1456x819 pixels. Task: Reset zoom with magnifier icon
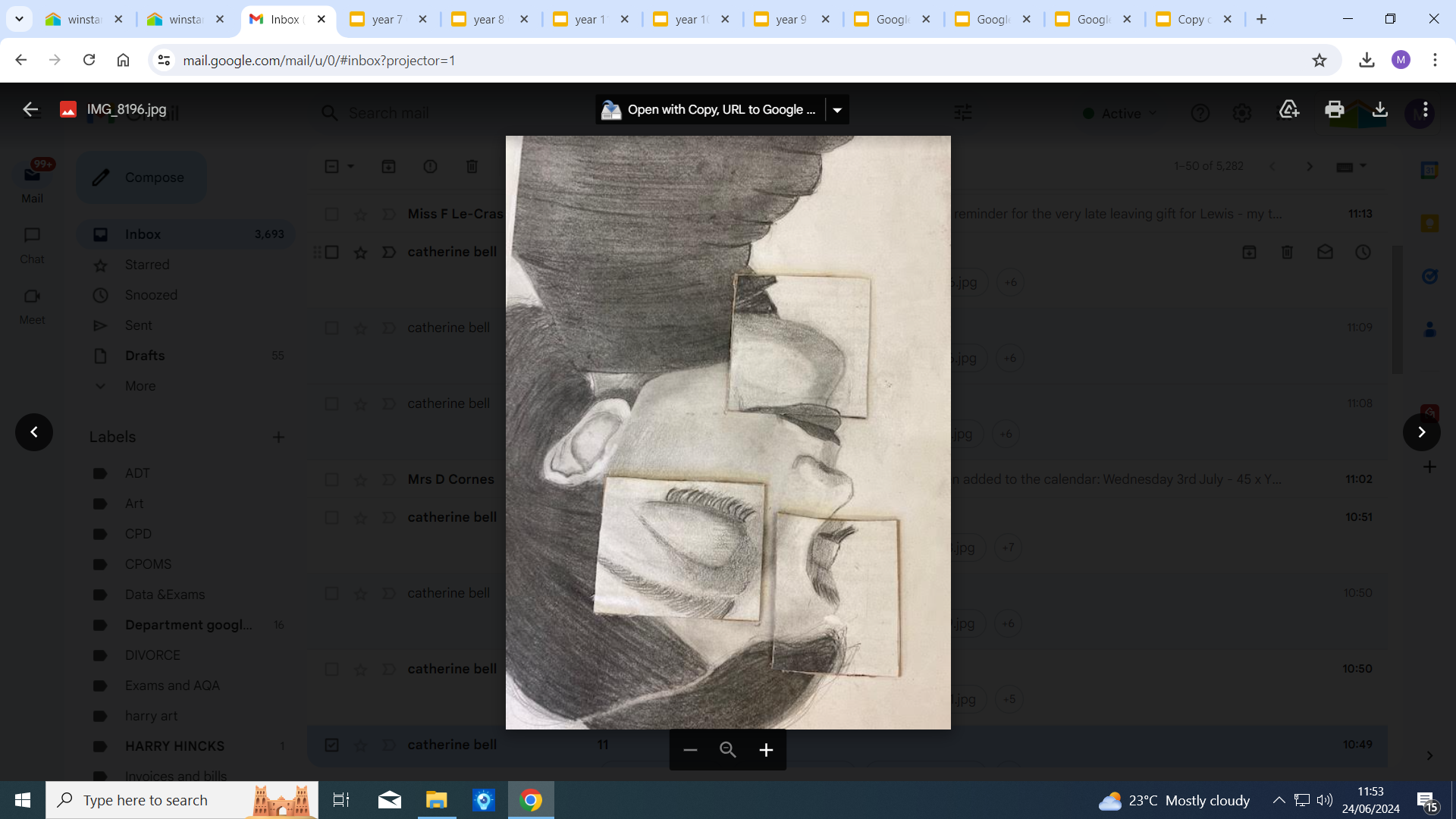728,750
